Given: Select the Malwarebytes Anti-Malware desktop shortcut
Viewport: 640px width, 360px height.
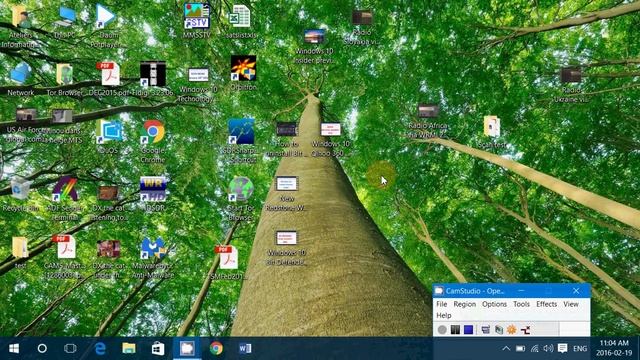Looking at the screenshot, I should point(153,258).
